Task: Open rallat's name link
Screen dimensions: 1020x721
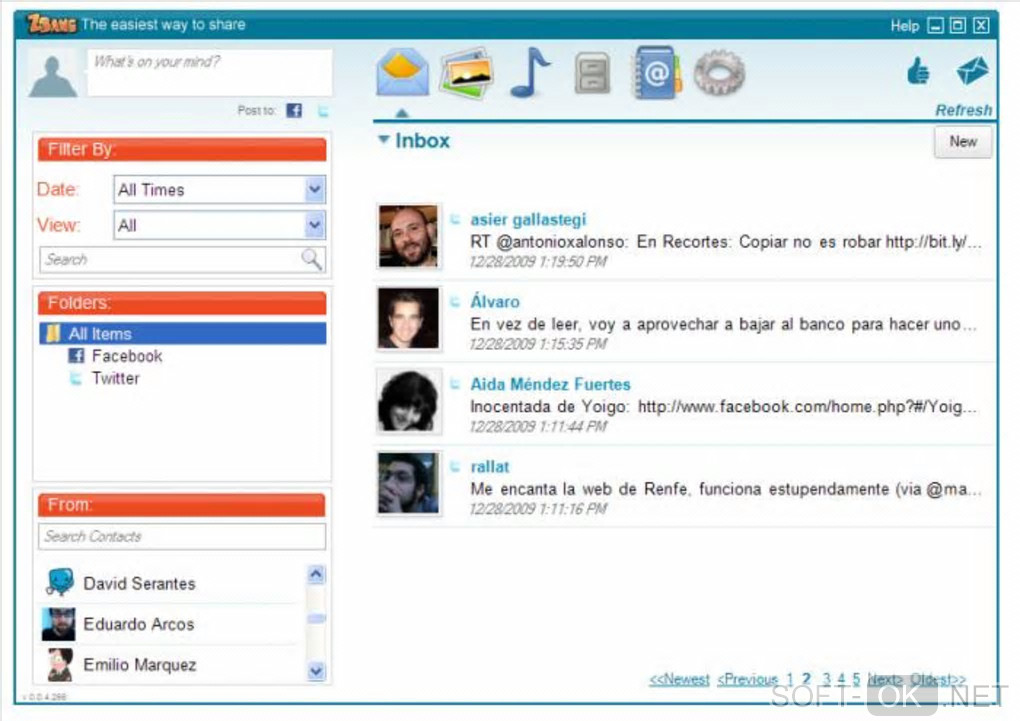Action: pos(490,466)
